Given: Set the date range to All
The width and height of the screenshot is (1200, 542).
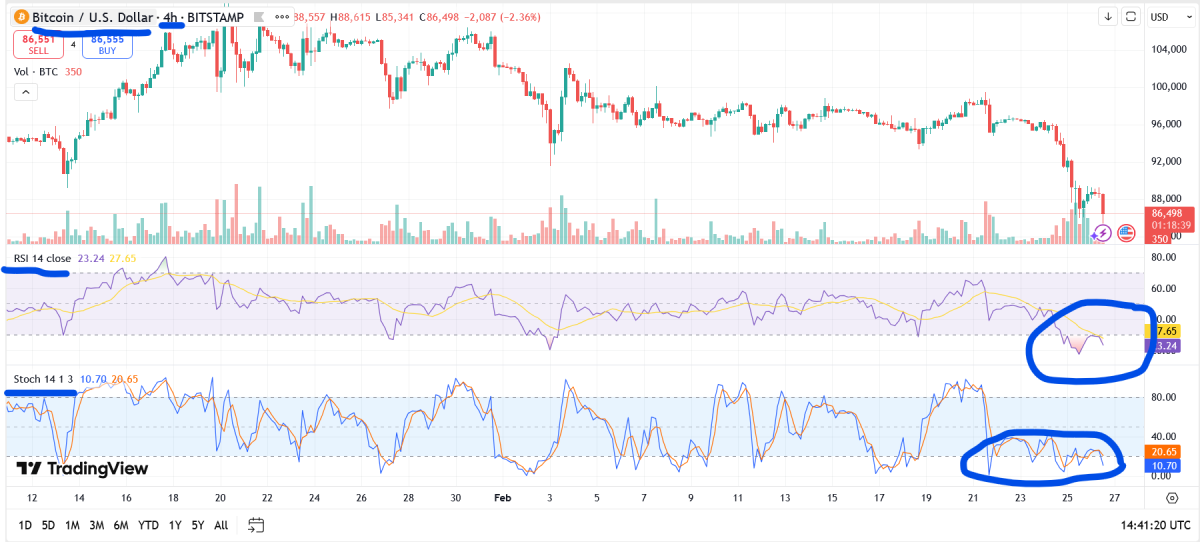Looking at the screenshot, I should [221, 525].
